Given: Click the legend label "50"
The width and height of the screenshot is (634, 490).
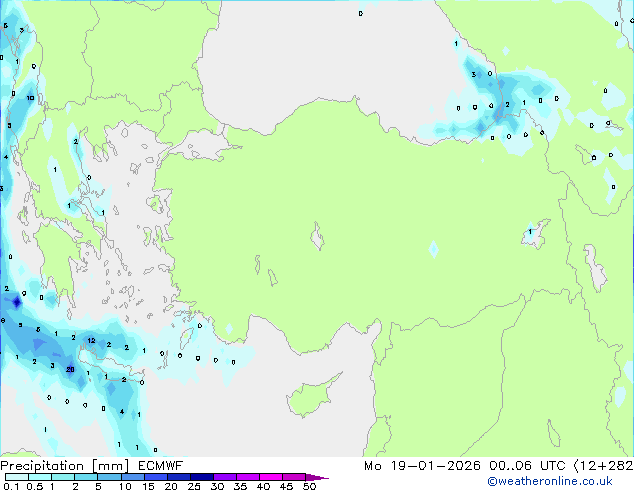Looking at the screenshot, I should 309,486.
